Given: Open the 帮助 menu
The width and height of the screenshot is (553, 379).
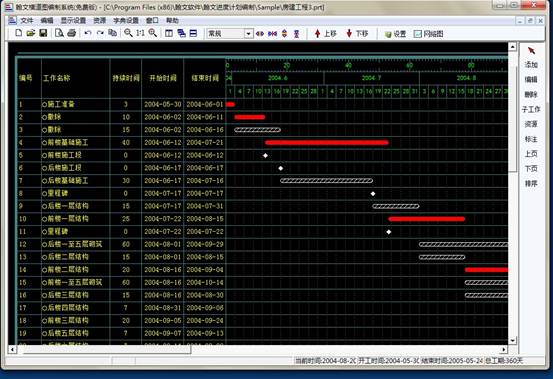Looking at the screenshot, I should [172, 20].
